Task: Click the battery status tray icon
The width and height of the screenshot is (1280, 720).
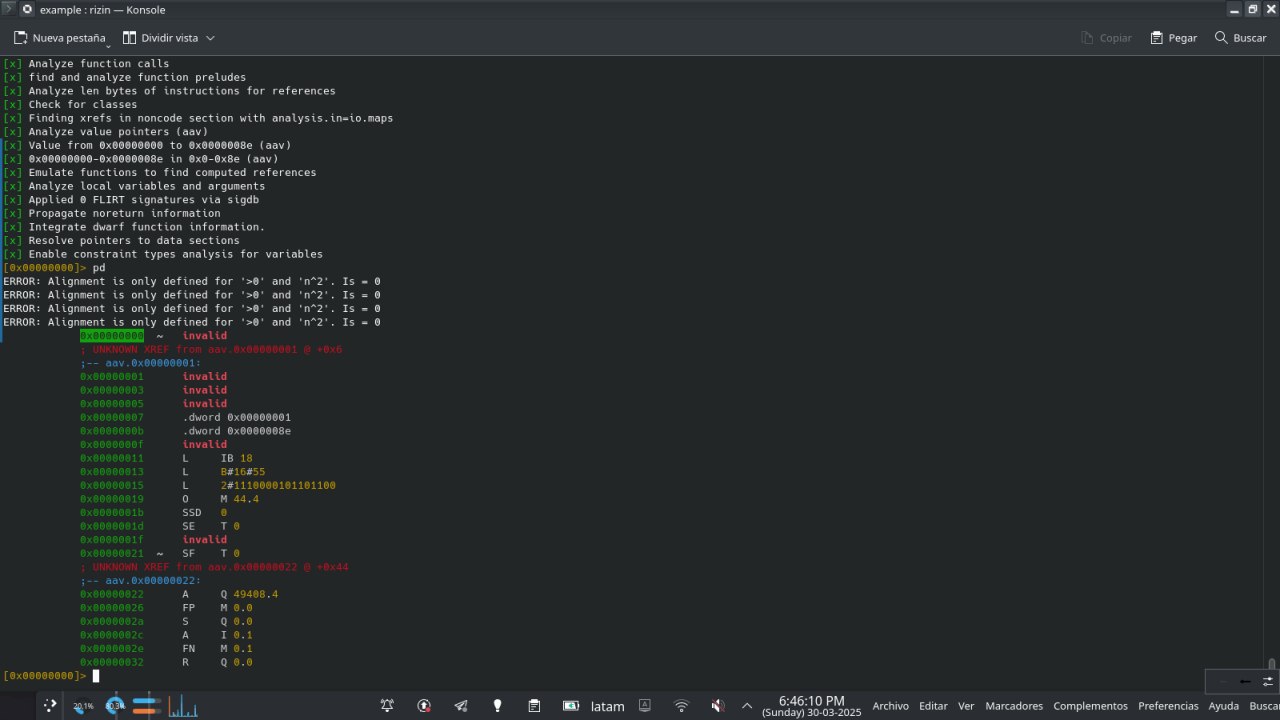Action: 571,706
